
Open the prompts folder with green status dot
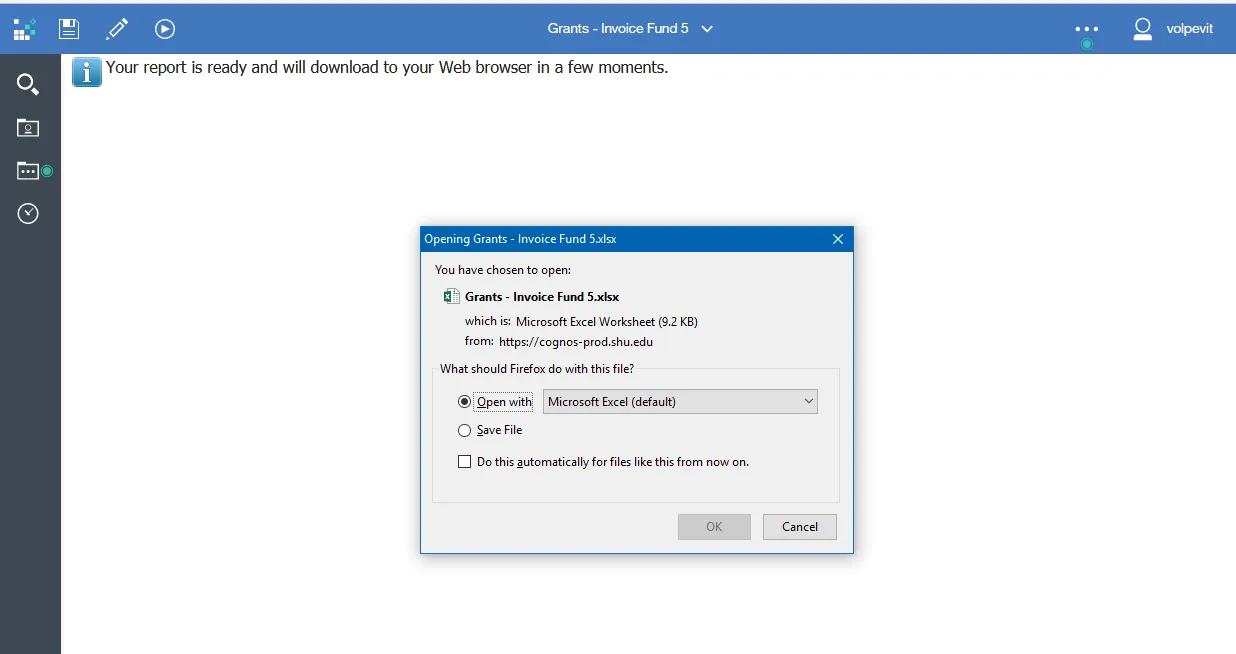tap(28, 170)
